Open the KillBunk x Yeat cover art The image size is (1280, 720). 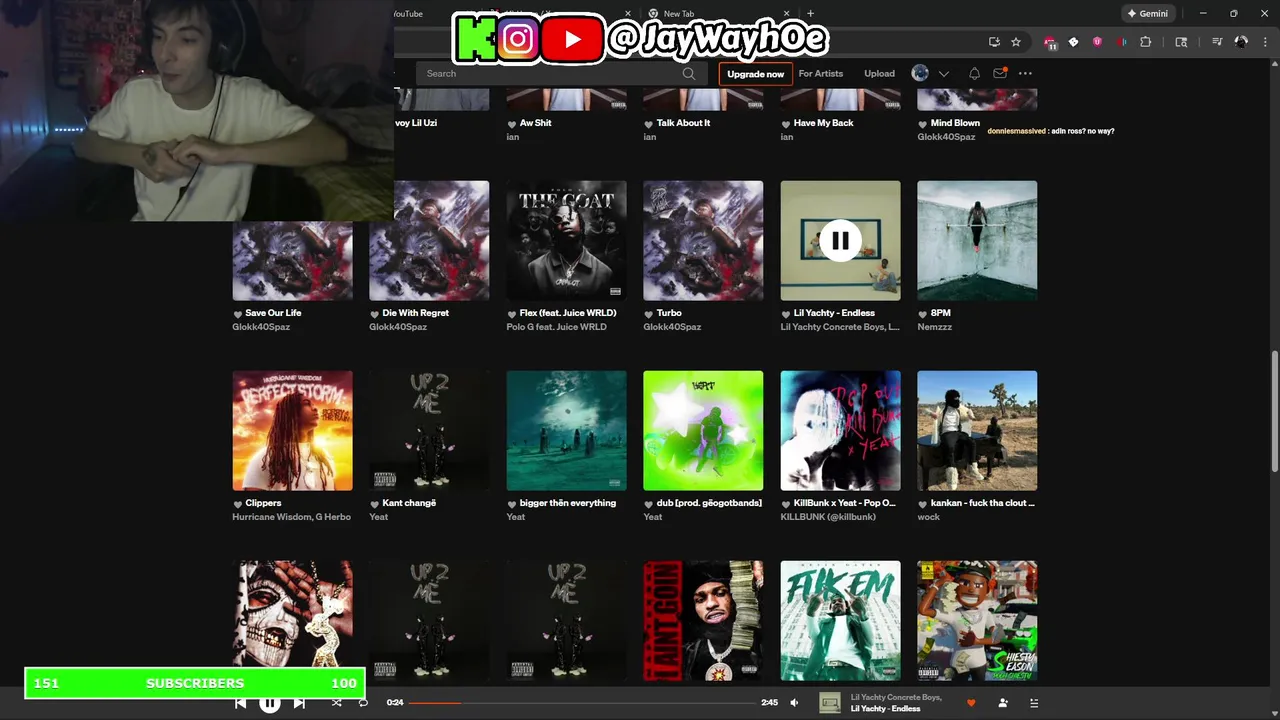[840, 430]
